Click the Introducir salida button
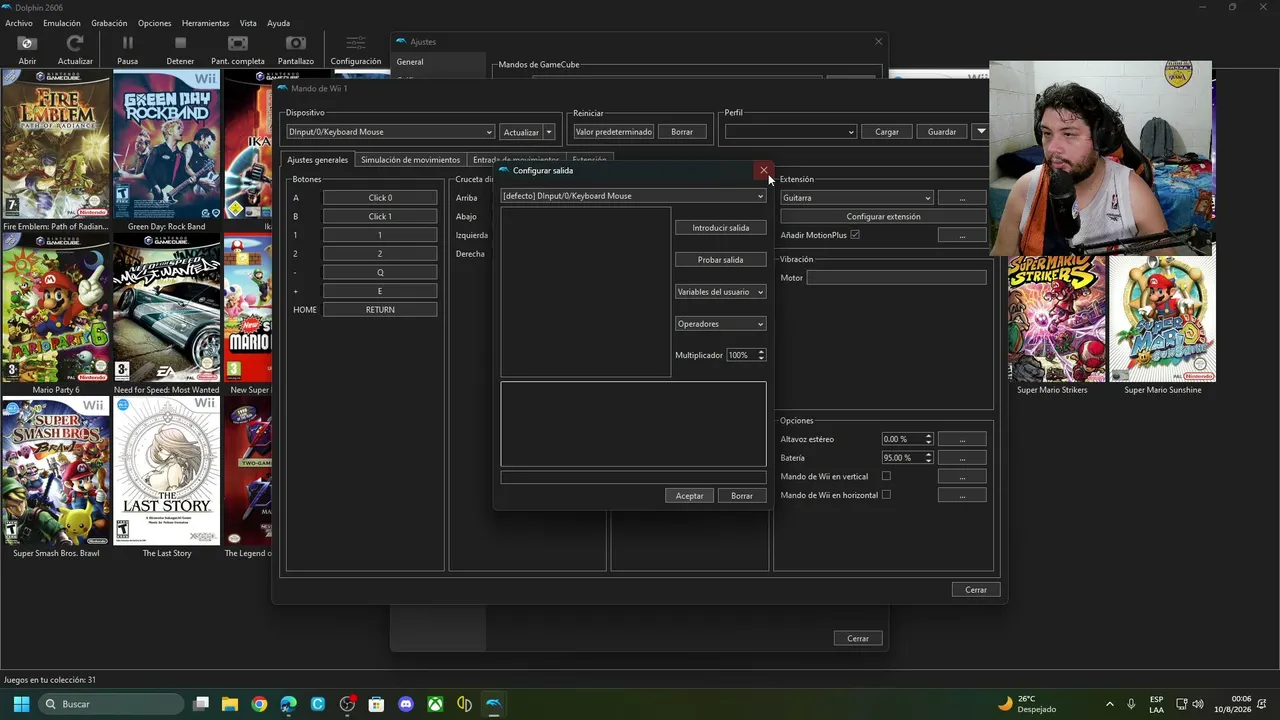The width and height of the screenshot is (1280, 720). [720, 228]
